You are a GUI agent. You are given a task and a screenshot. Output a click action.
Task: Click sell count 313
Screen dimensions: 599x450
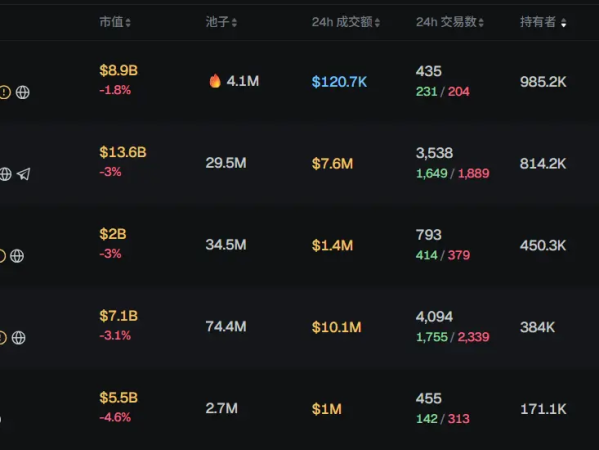click(x=458, y=418)
